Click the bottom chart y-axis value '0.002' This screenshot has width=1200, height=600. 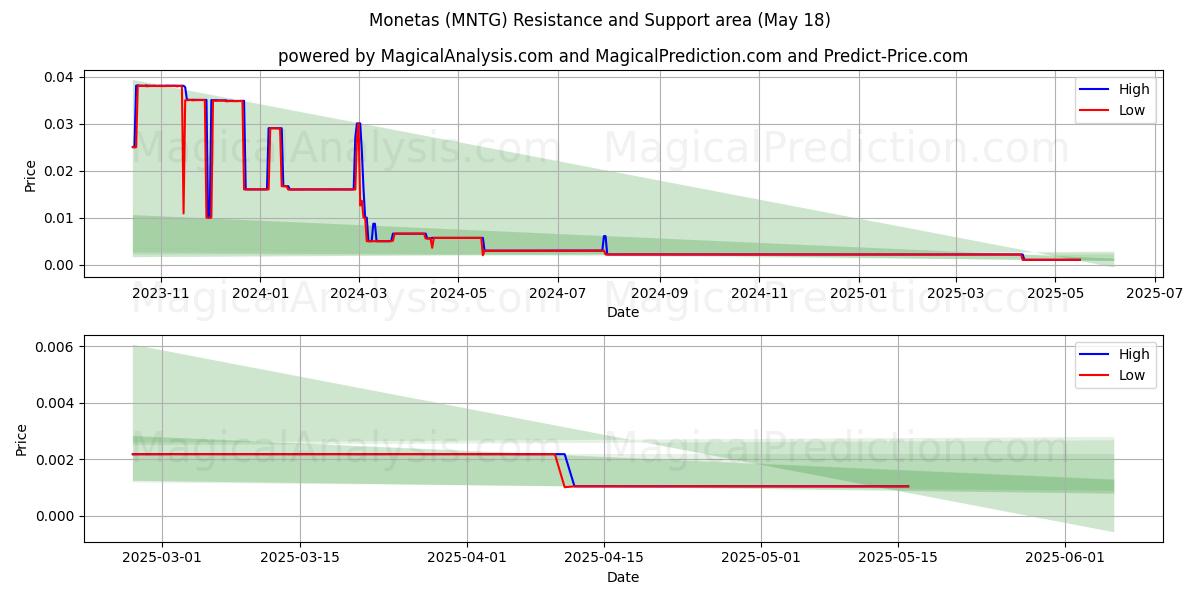(56, 460)
